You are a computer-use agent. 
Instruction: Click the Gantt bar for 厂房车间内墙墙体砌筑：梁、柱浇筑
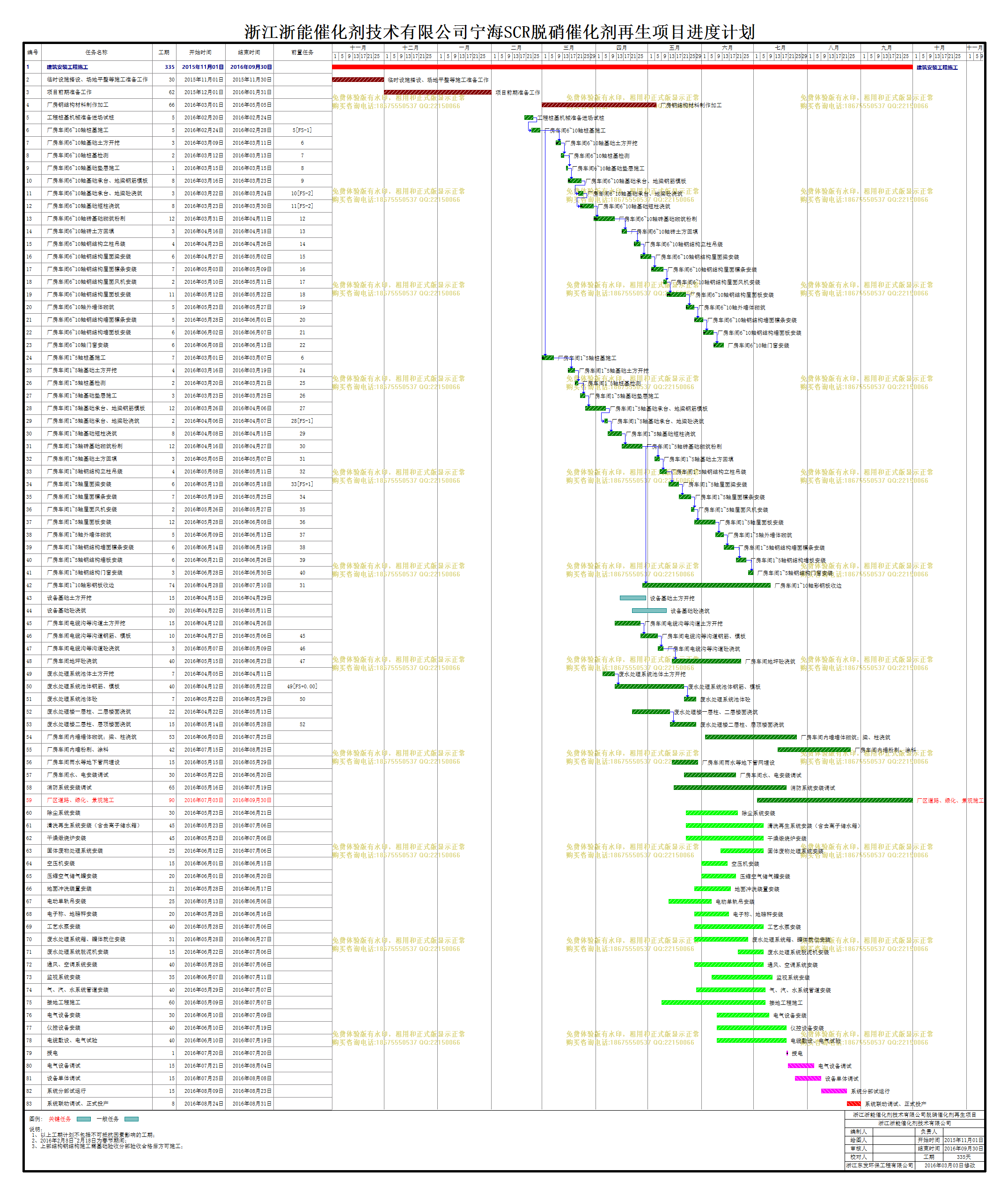click(x=751, y=737)
